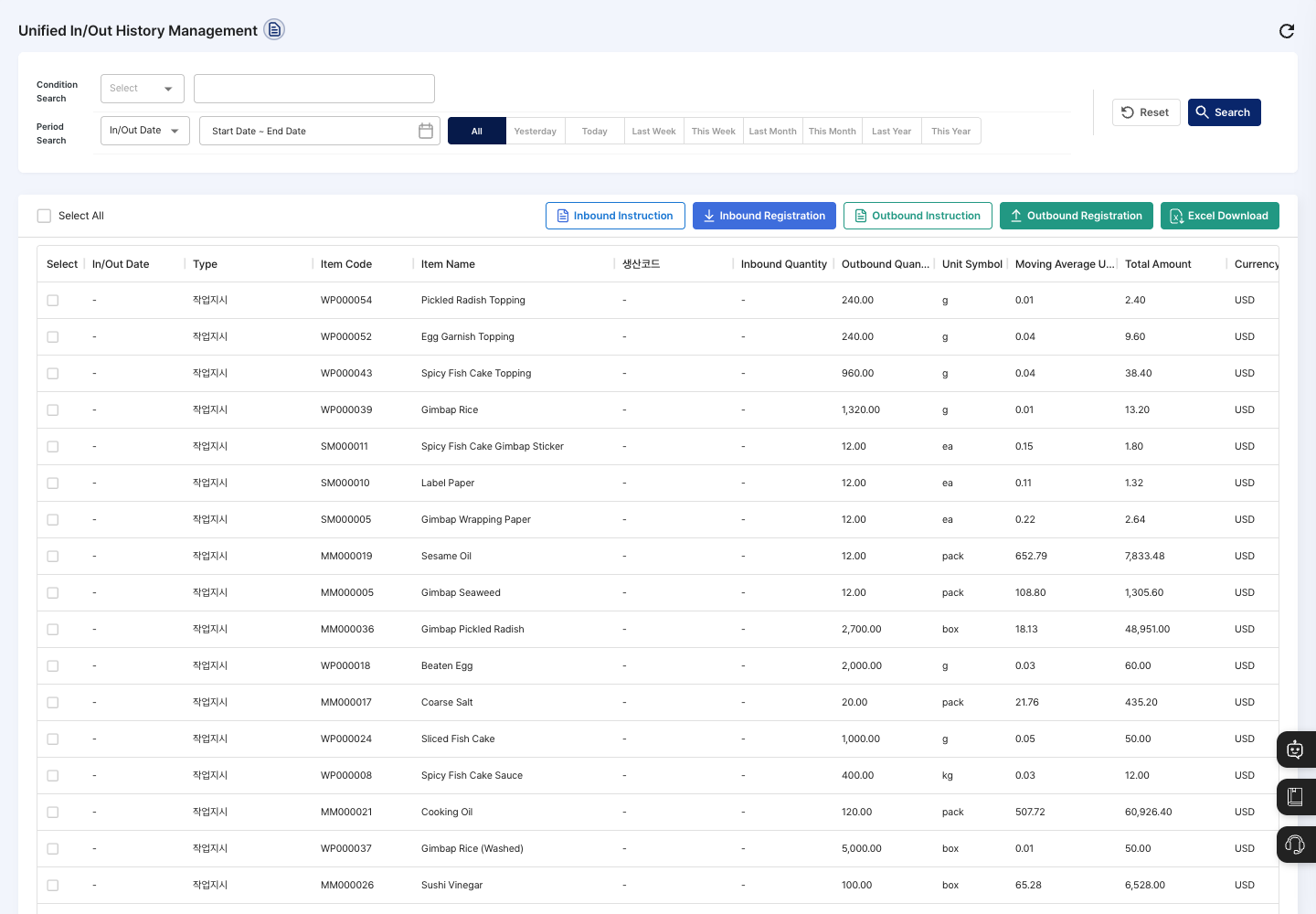The image size is (1316, 914).
Task: Click the Gimbap Wrapping Paper cell
Action: point(476,520)
